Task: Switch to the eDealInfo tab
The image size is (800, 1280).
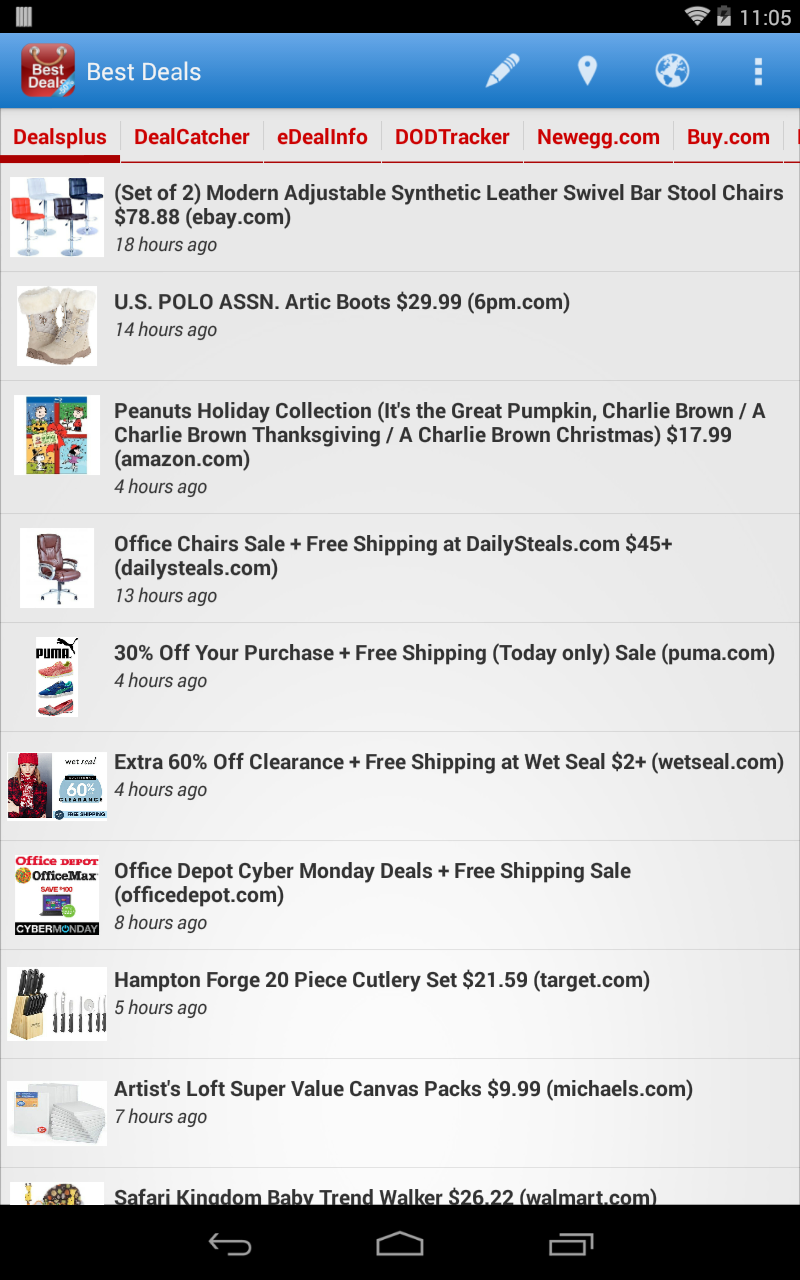Action: [322, 137]
